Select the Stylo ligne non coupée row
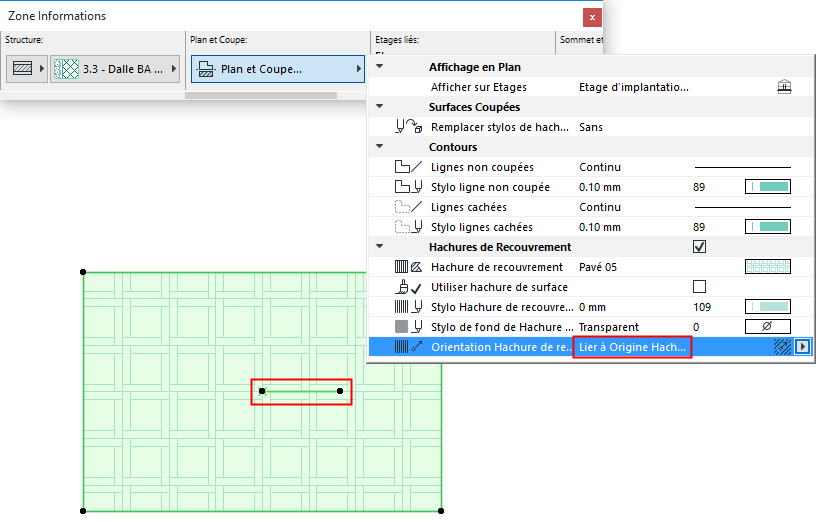This screenshot has width=822, height=522. pos(591,187)
